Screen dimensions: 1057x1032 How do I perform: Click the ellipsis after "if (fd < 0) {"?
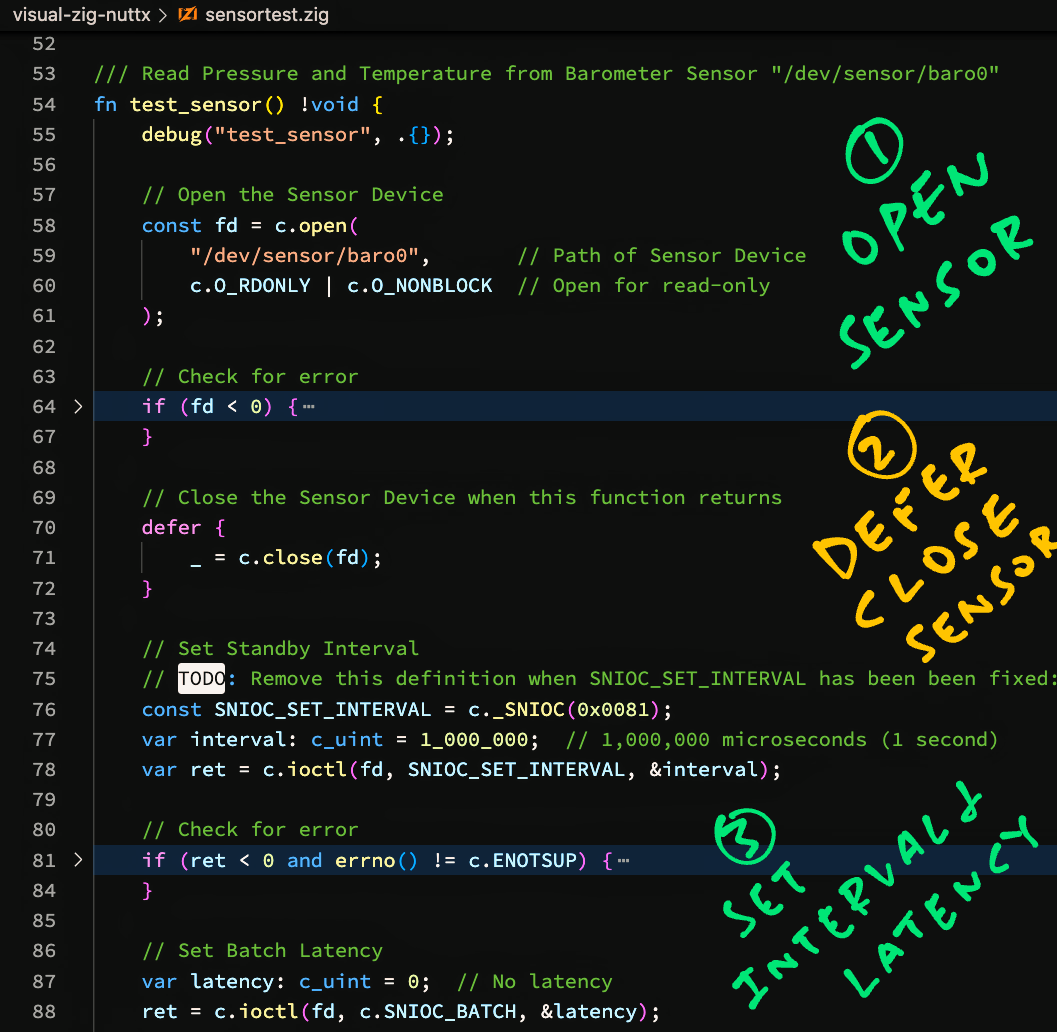[309, 407]
